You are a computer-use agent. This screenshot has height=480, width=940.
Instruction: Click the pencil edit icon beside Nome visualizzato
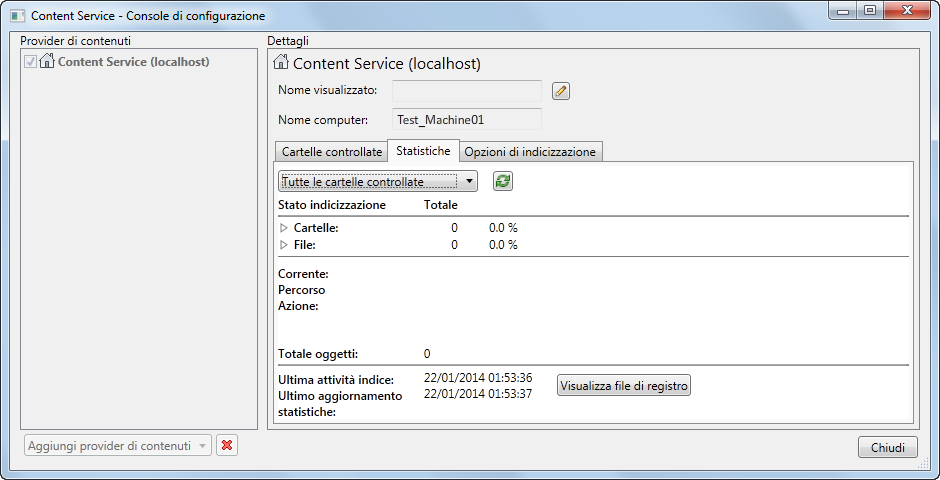(x=561, y=91)
